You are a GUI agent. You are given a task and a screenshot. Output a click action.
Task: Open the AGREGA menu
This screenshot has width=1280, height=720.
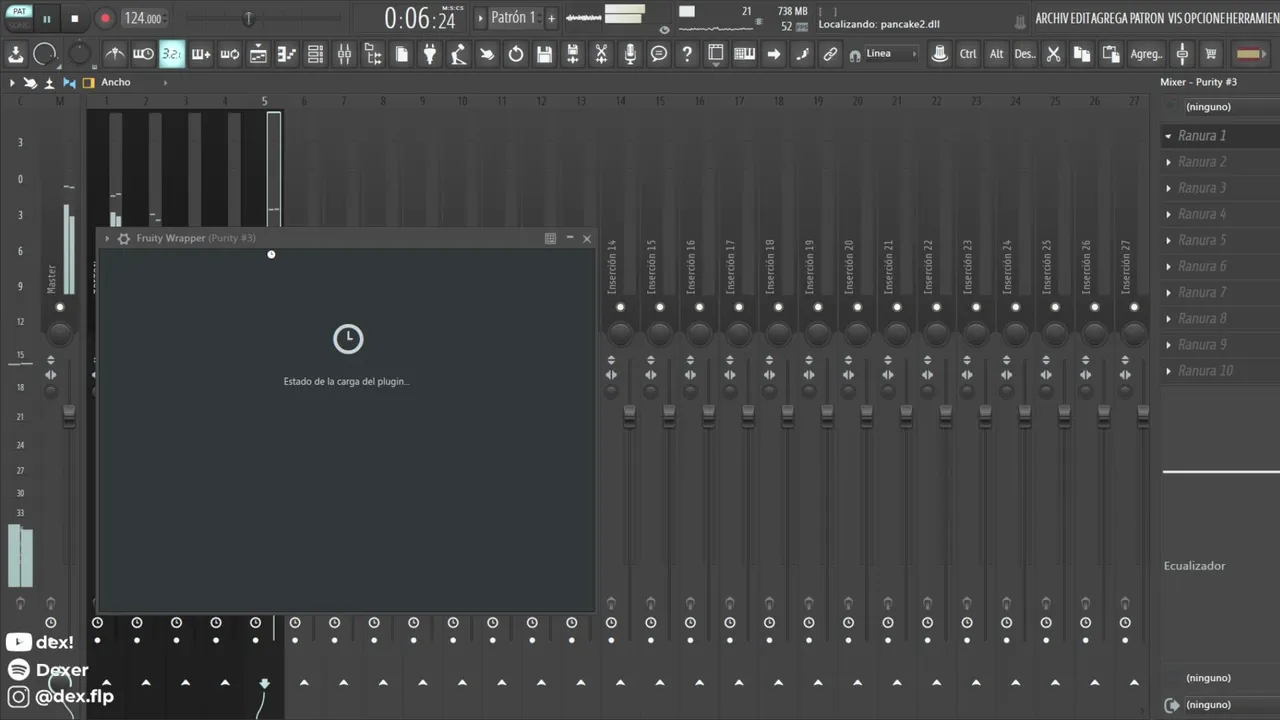coord(1111,18)
